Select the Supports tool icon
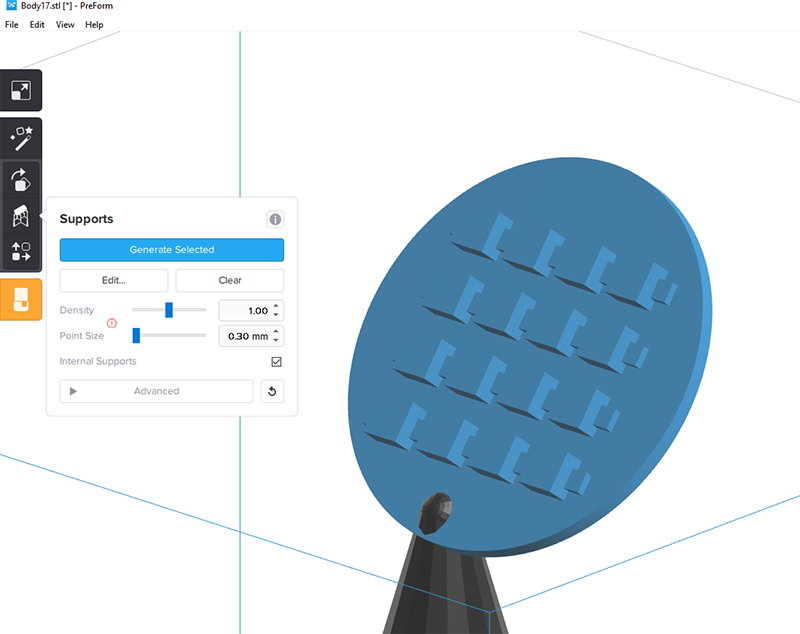Screen dimensions: 800x634 (20, 216)
